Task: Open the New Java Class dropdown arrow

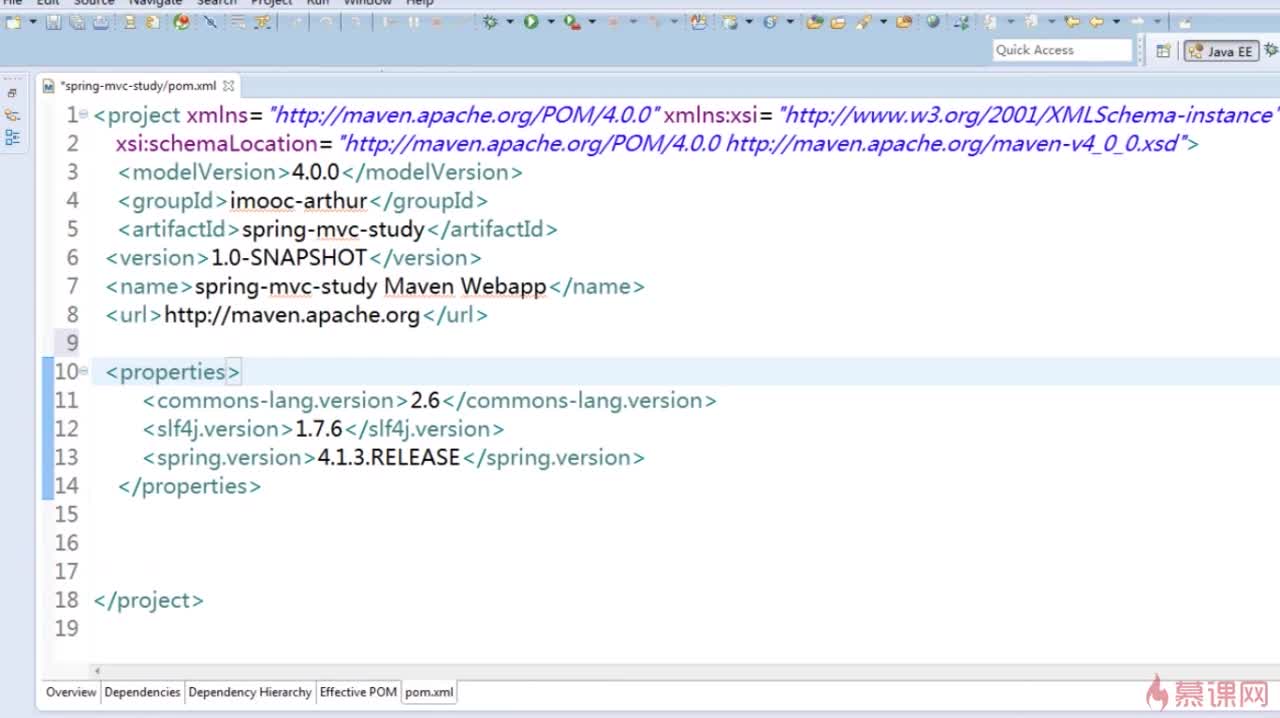Action: [x=790, y=21]
